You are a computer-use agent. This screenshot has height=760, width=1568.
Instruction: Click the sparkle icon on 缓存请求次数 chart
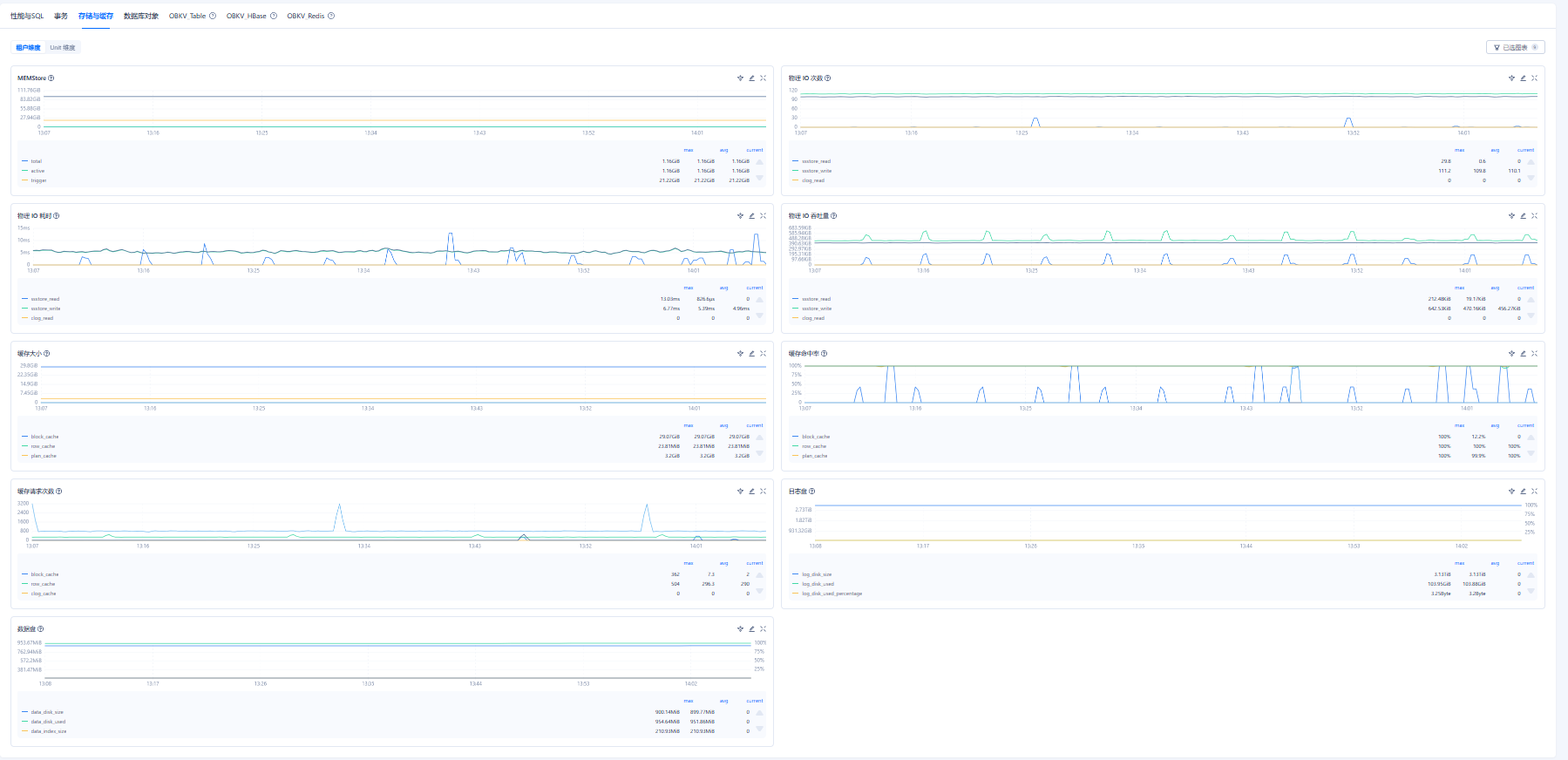740,492
